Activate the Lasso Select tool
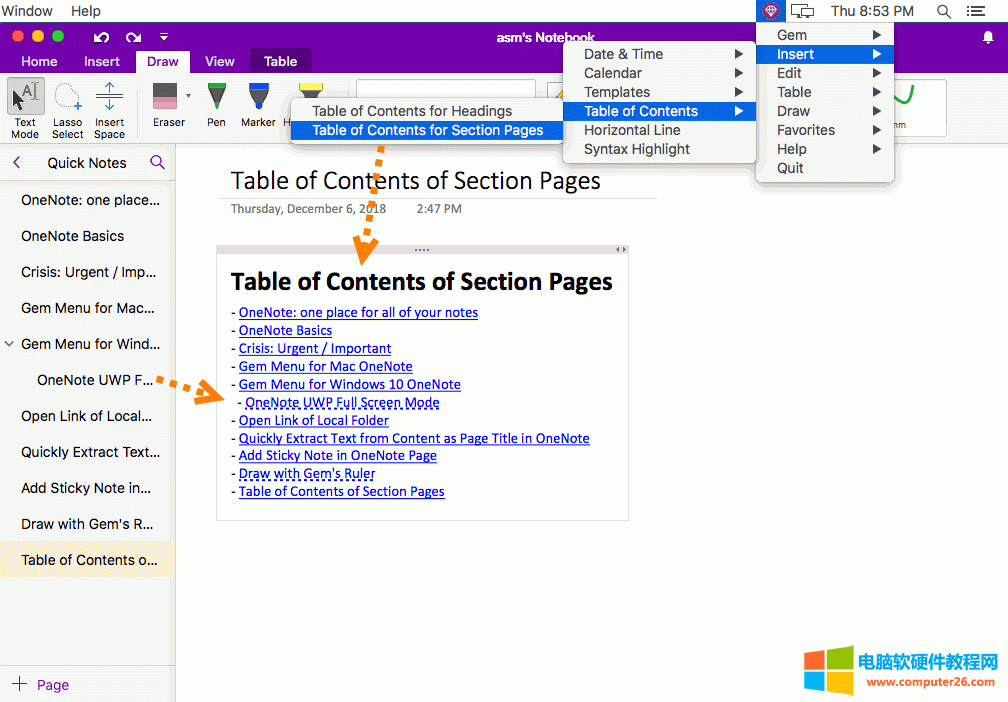Viewport: 1008px width, 702px height. (68, 108)
